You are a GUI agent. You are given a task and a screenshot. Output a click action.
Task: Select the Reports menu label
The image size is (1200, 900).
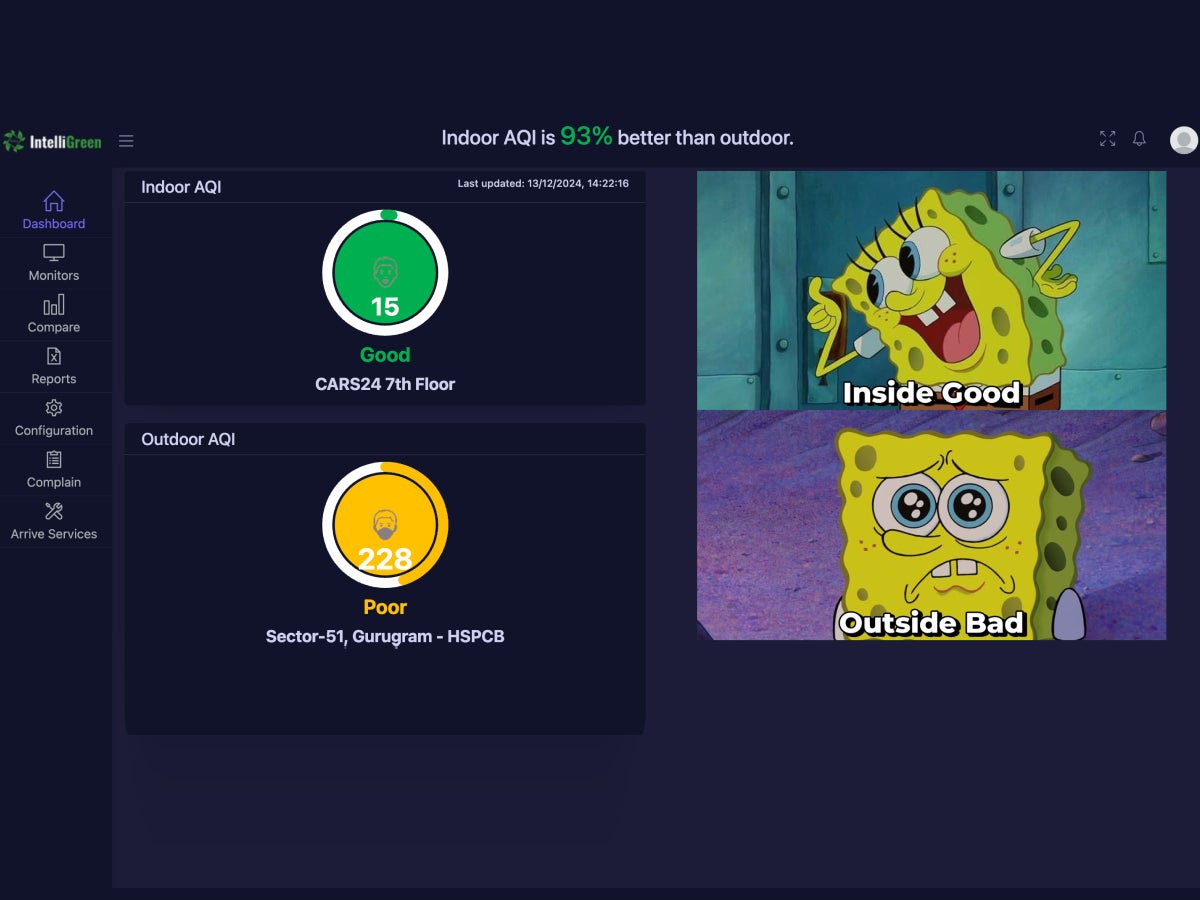point(54,379)
